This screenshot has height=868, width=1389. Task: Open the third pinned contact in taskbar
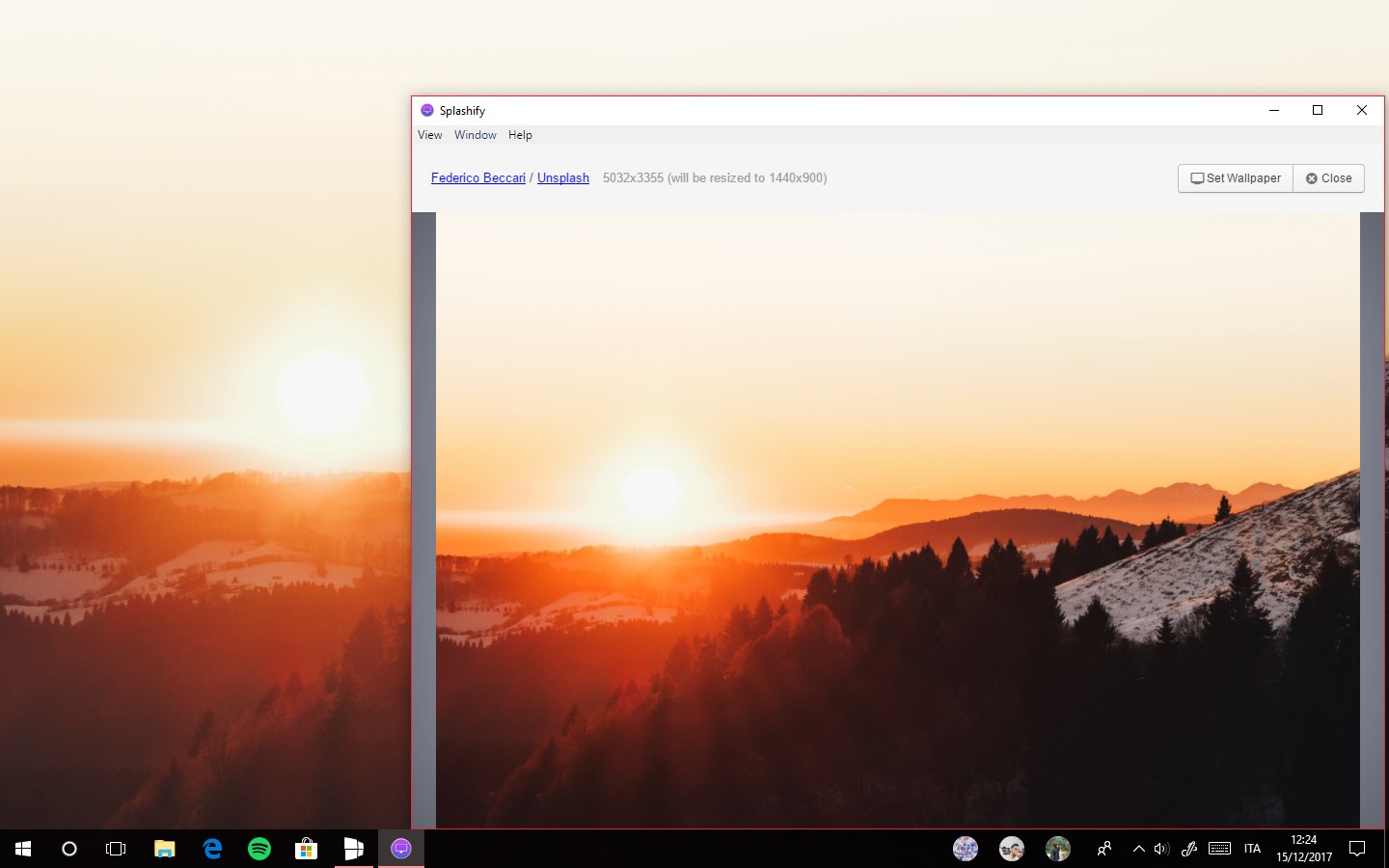click(1058, 849)
